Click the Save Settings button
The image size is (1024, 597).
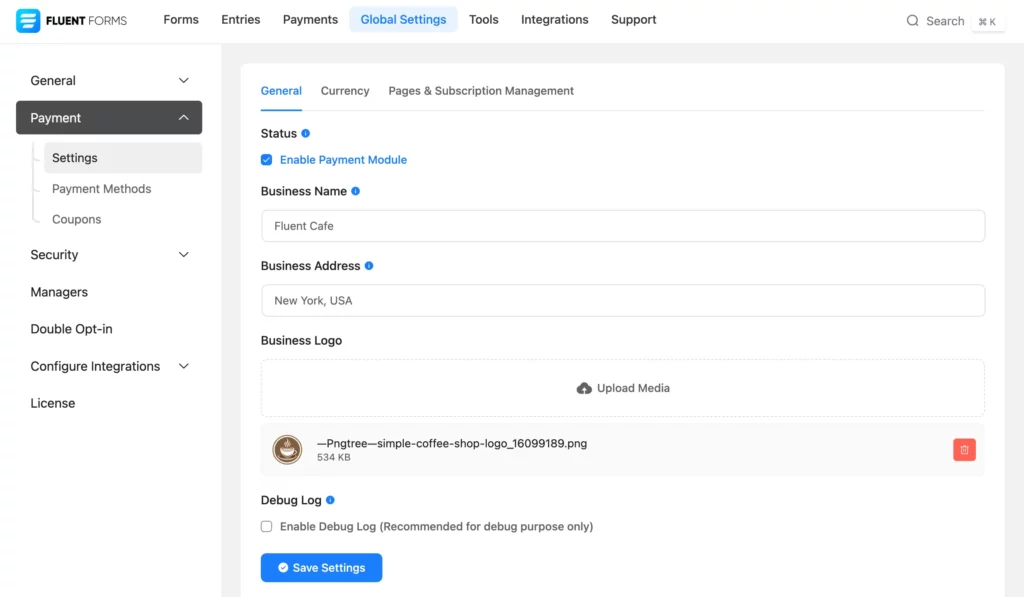(321, 568)
